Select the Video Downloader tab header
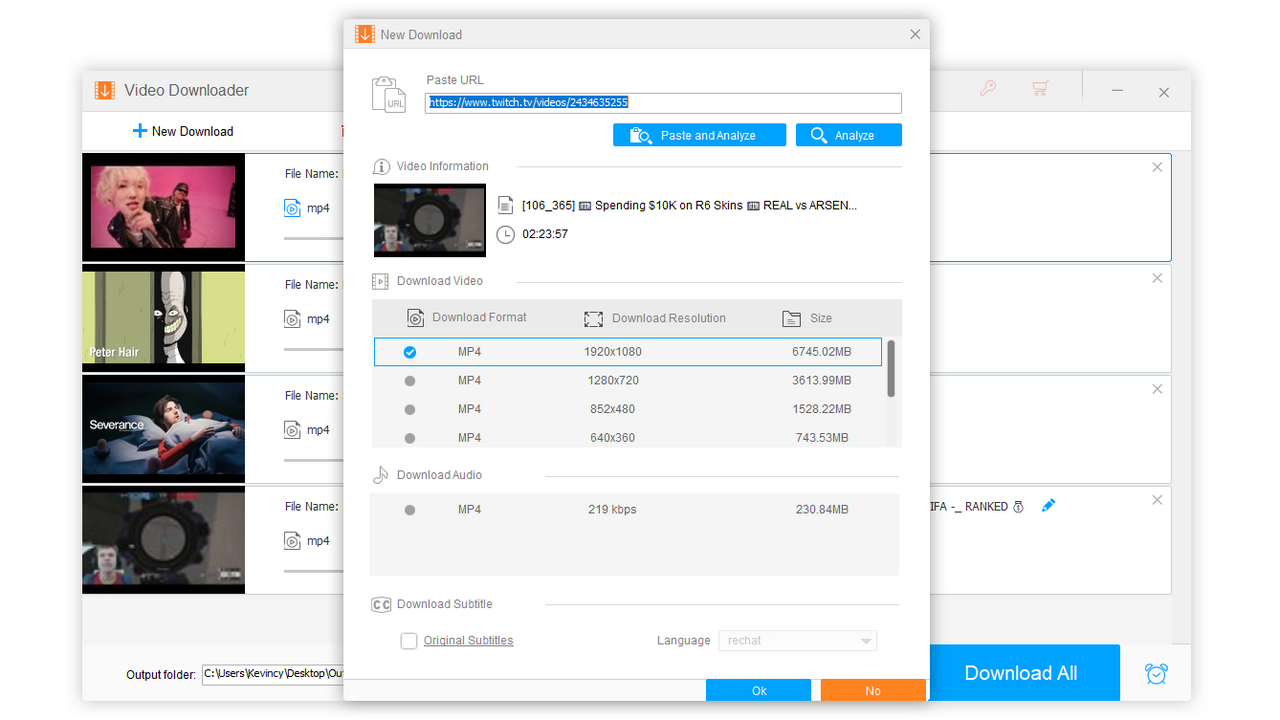 [x=183, y=90]
